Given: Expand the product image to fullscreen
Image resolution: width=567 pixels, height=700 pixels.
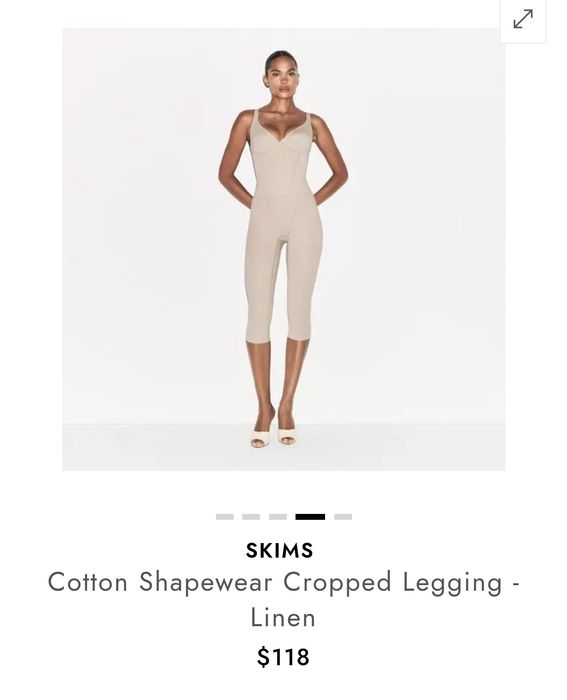Looking at the screenshot, I should [x=523, y=20].
